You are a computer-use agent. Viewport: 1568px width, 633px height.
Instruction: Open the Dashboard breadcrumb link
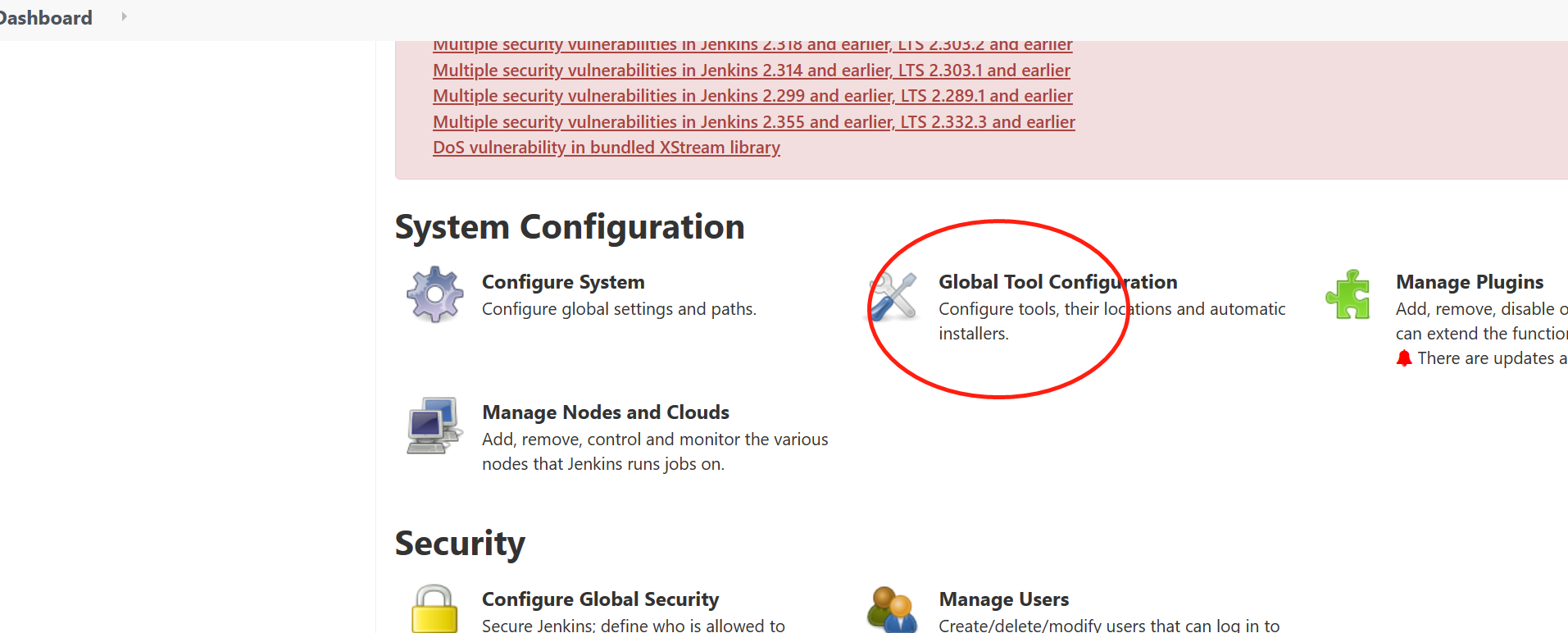pos(46,18)
